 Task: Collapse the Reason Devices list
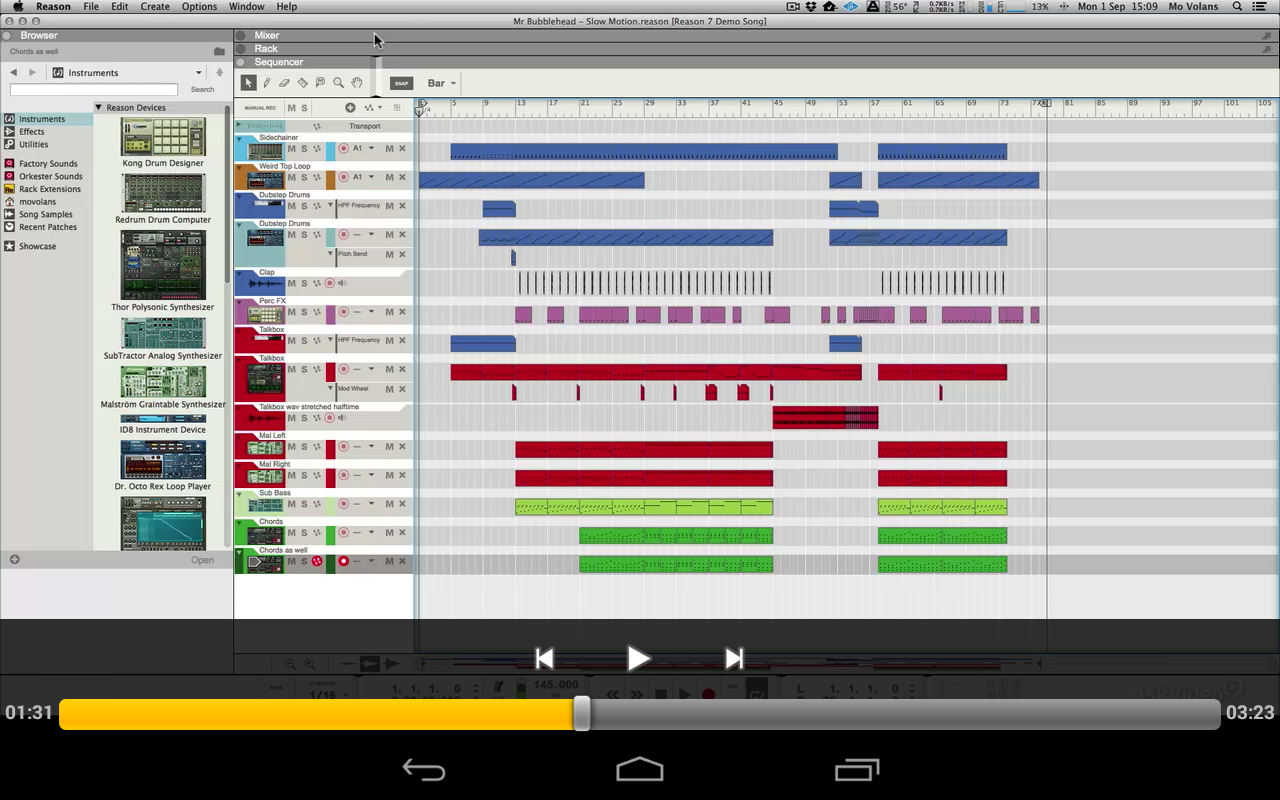99,107
